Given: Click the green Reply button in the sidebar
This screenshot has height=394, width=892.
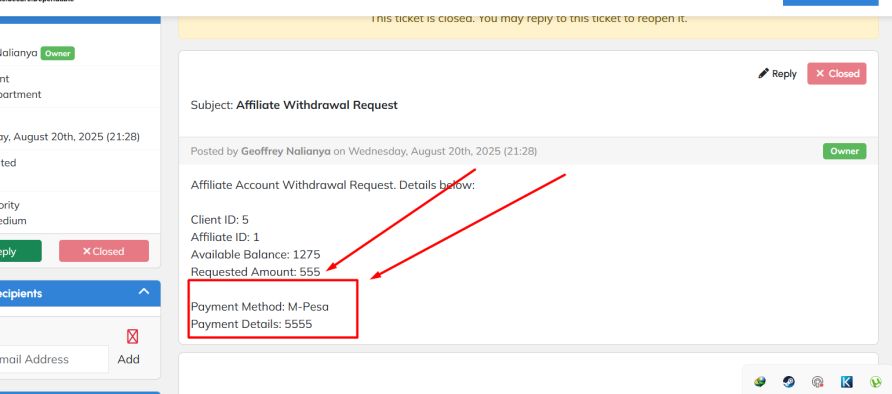Looking at the screenshot, I should 20,251.
